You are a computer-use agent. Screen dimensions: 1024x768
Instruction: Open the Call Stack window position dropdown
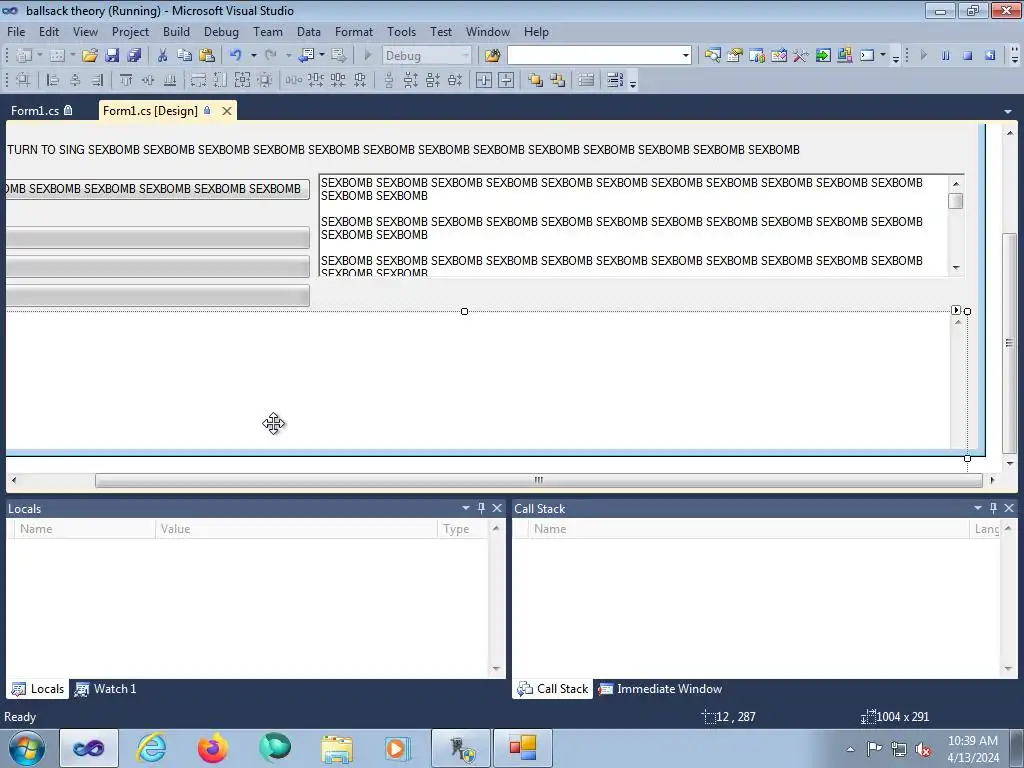point(978,508)
